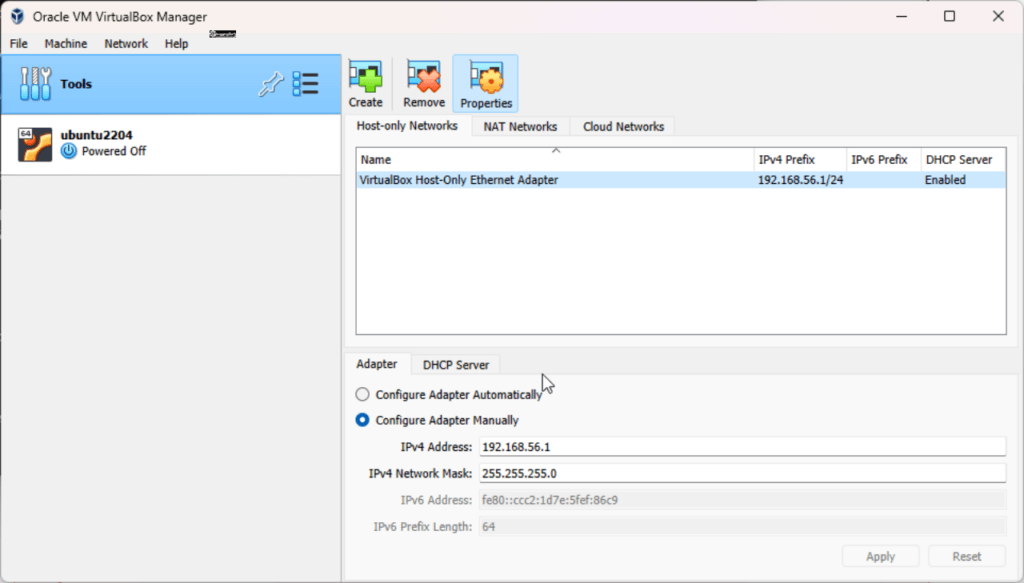Viewport: 1024px width, 583px height.
Task: Click the IPv4 Network Mask input field
Action: click(x=743, y=473)
